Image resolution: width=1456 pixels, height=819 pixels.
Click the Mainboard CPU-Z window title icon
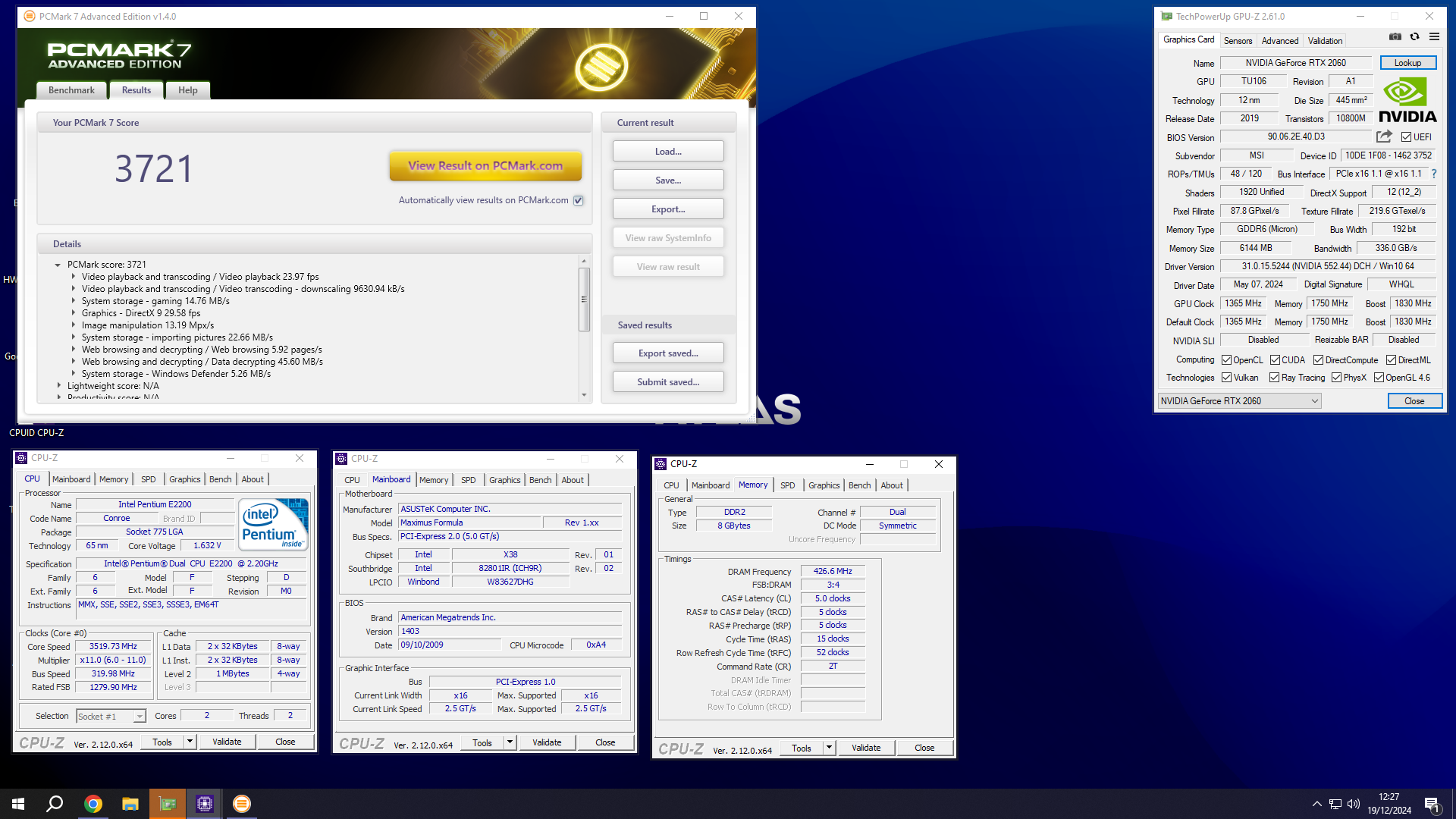click(341, 459)
